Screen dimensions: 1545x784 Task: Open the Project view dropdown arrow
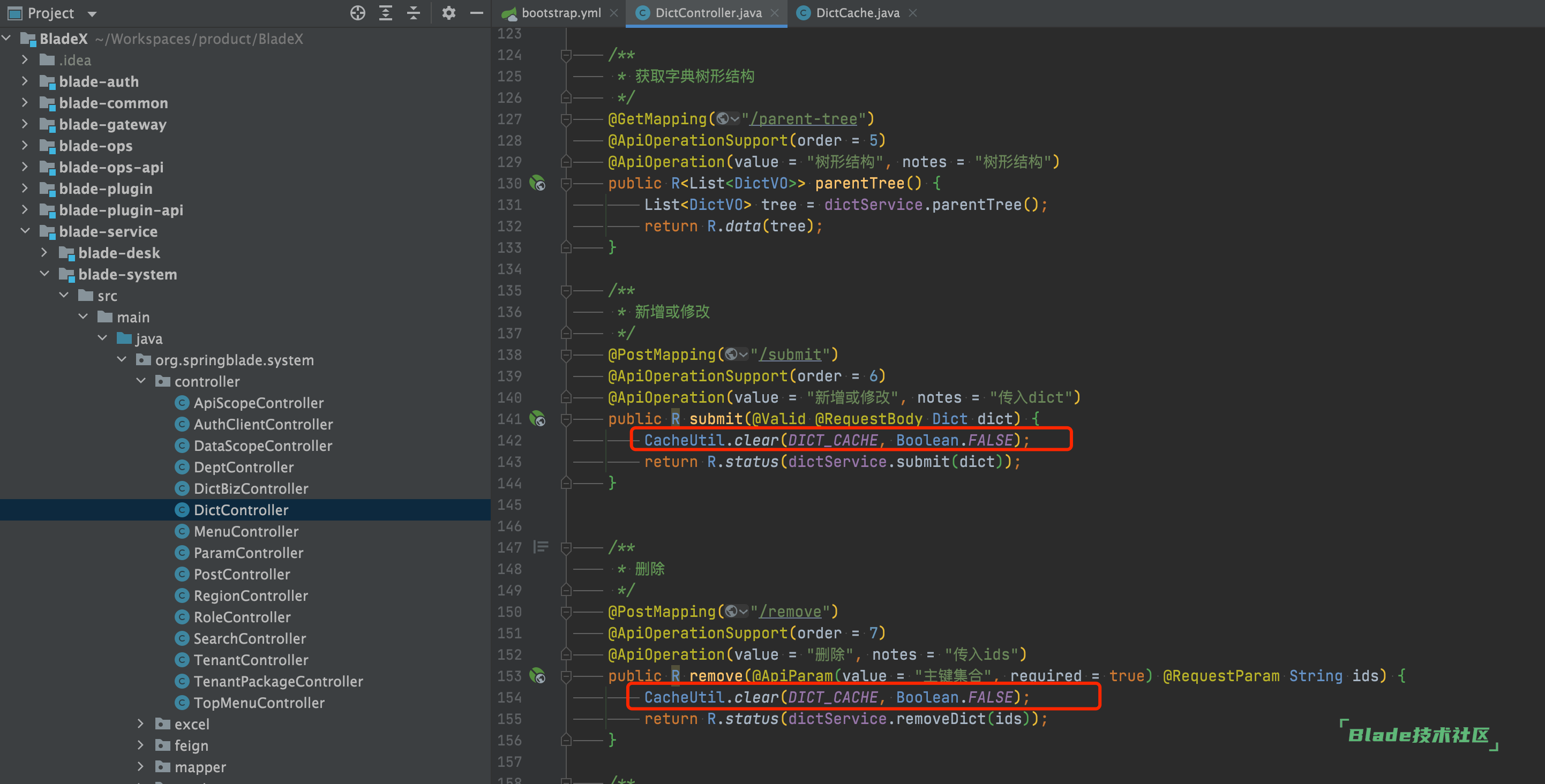click(x=92, y=13)
